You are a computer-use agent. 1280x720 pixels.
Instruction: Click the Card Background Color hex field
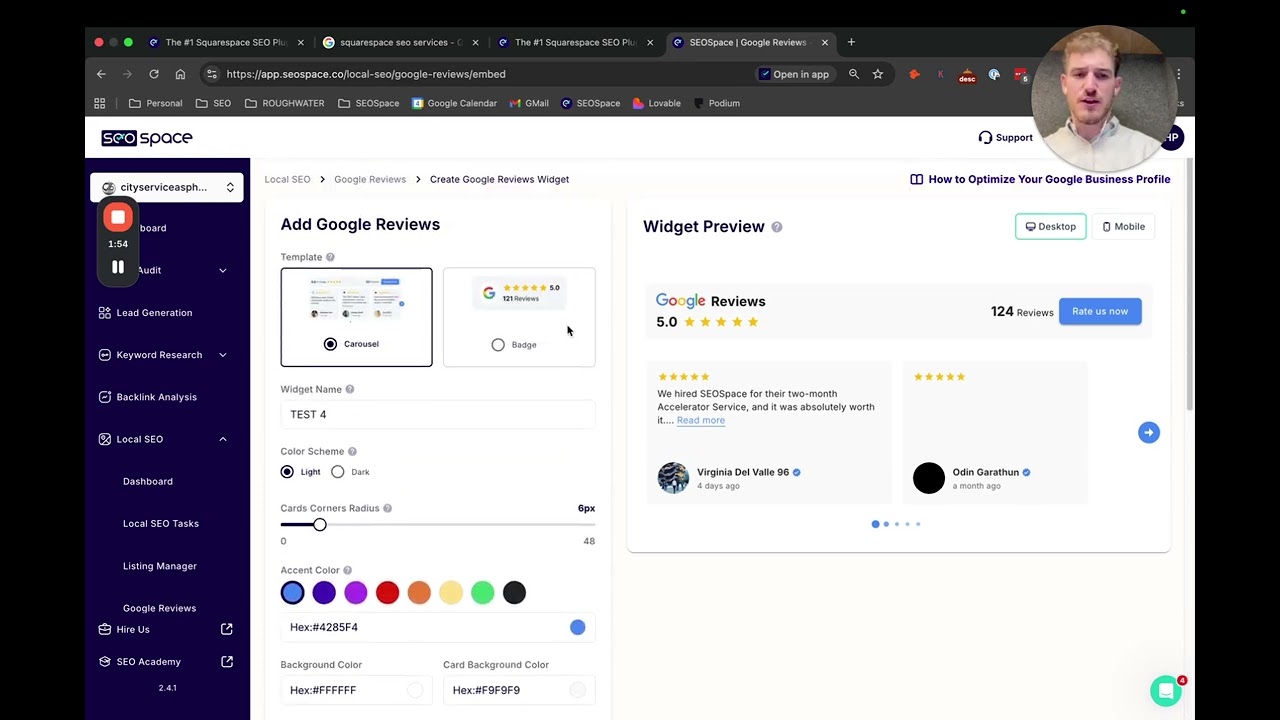pos(519,690)
